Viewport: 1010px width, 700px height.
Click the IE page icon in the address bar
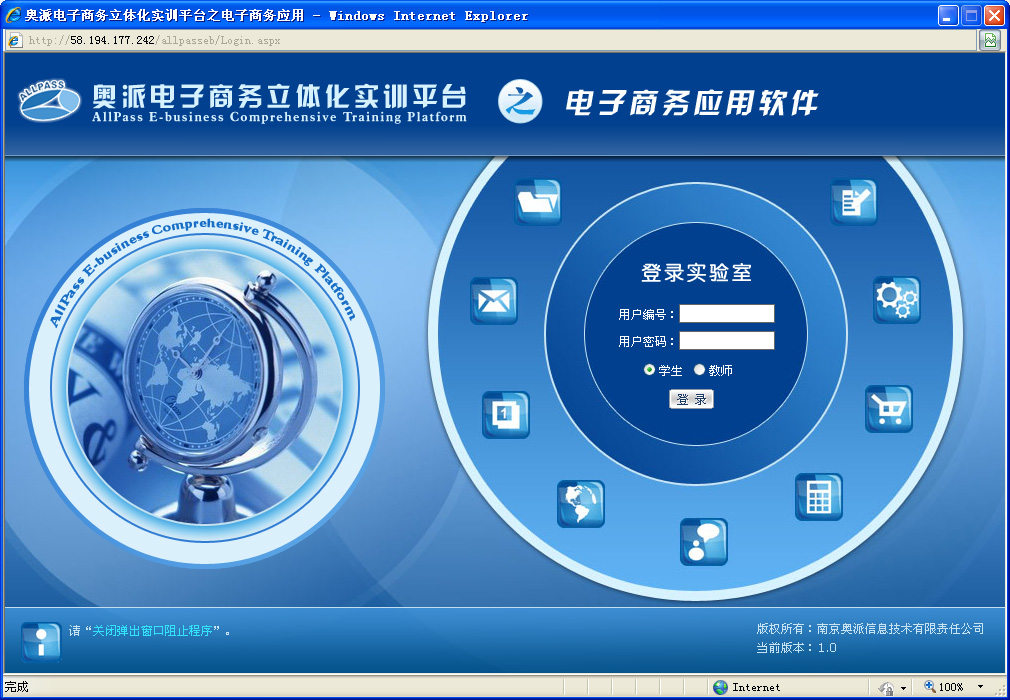point(15,40)
